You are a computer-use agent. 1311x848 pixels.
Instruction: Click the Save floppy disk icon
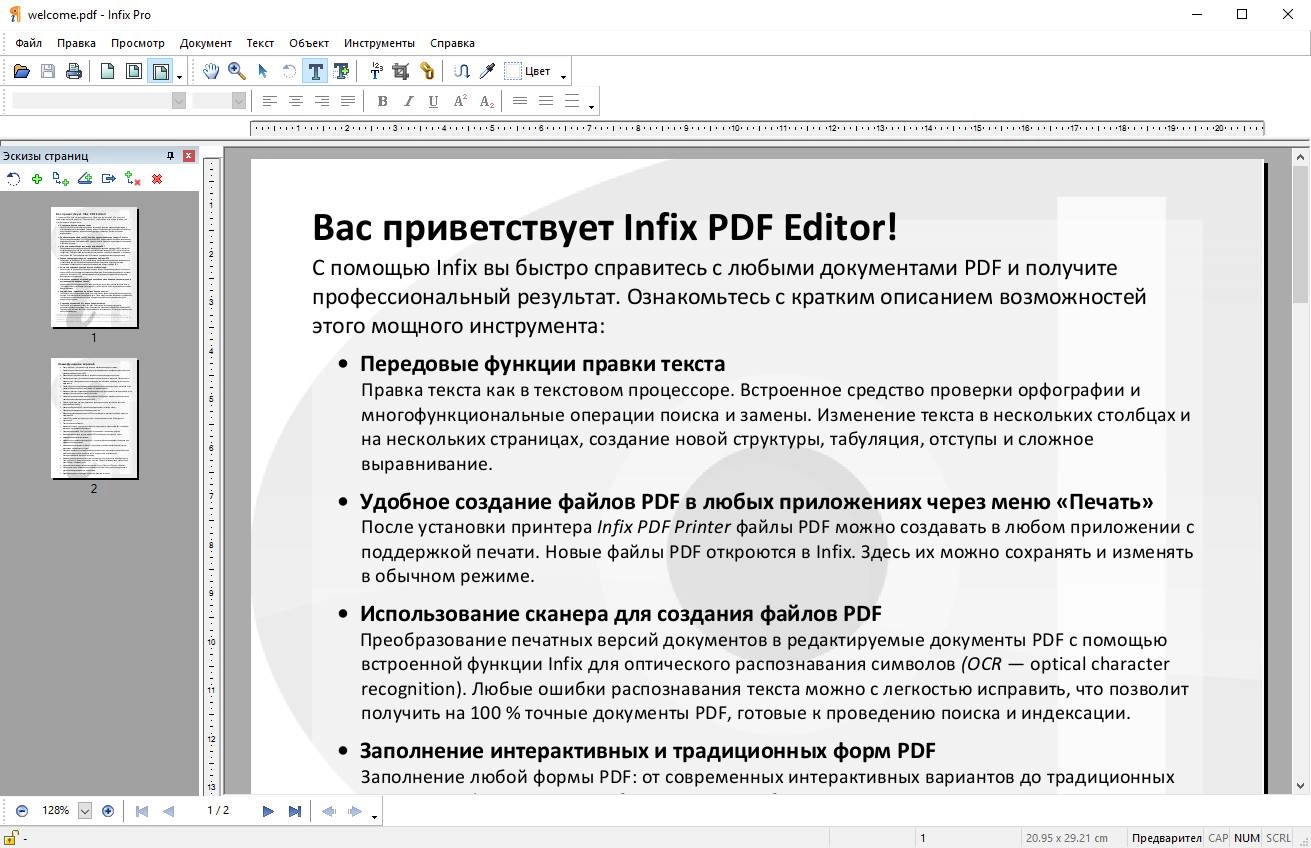point(47,71)
